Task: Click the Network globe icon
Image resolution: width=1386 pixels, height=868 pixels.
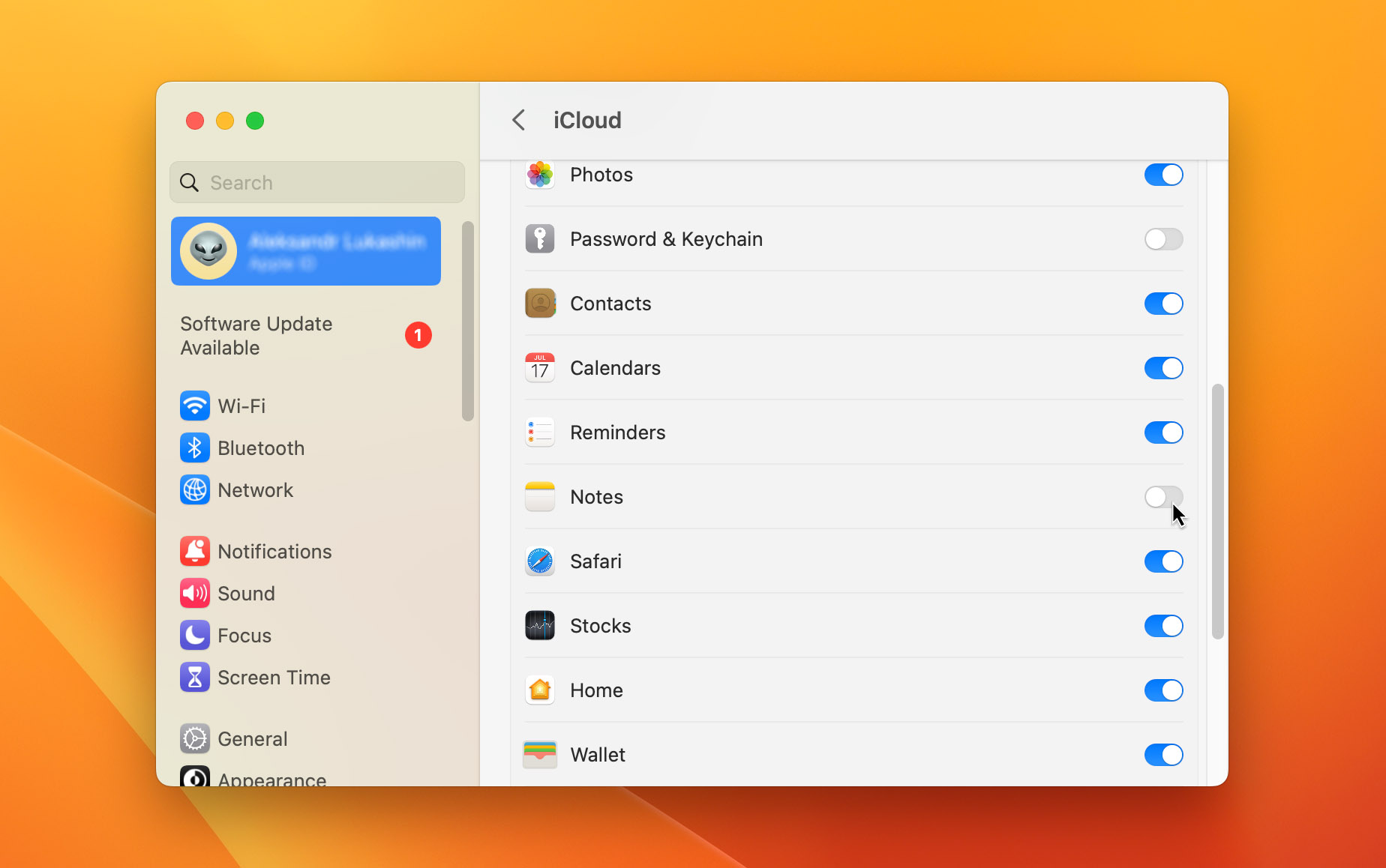Action: [x=195, y=490]
